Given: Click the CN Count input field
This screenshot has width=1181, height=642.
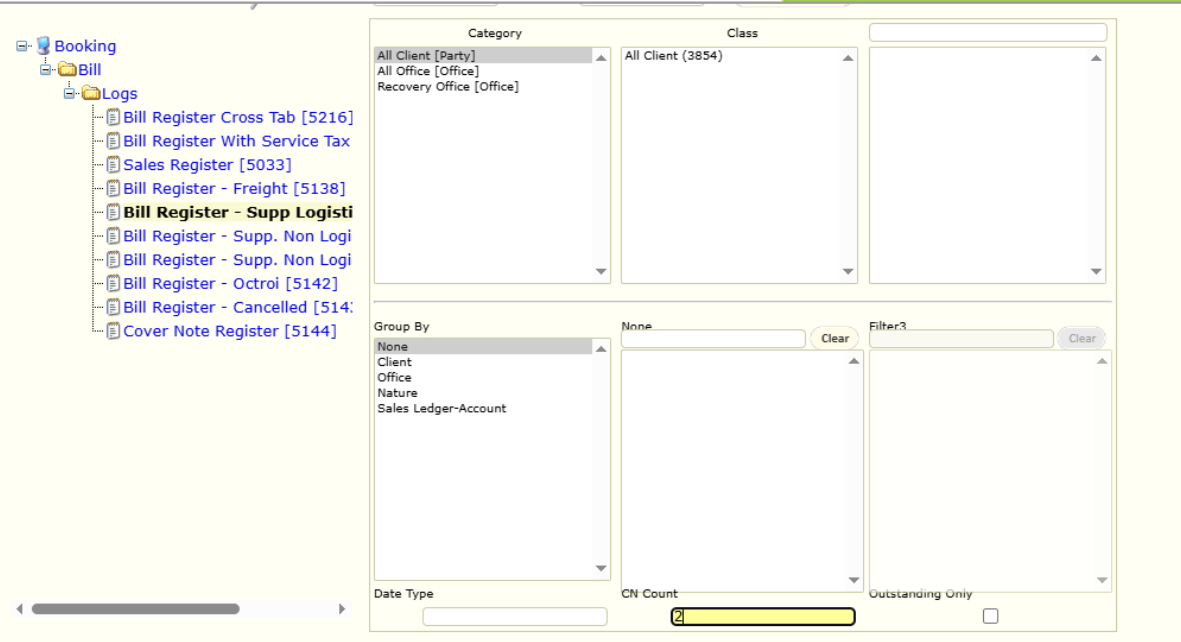Looking at the screenshot, I should (x=762, y=617).
